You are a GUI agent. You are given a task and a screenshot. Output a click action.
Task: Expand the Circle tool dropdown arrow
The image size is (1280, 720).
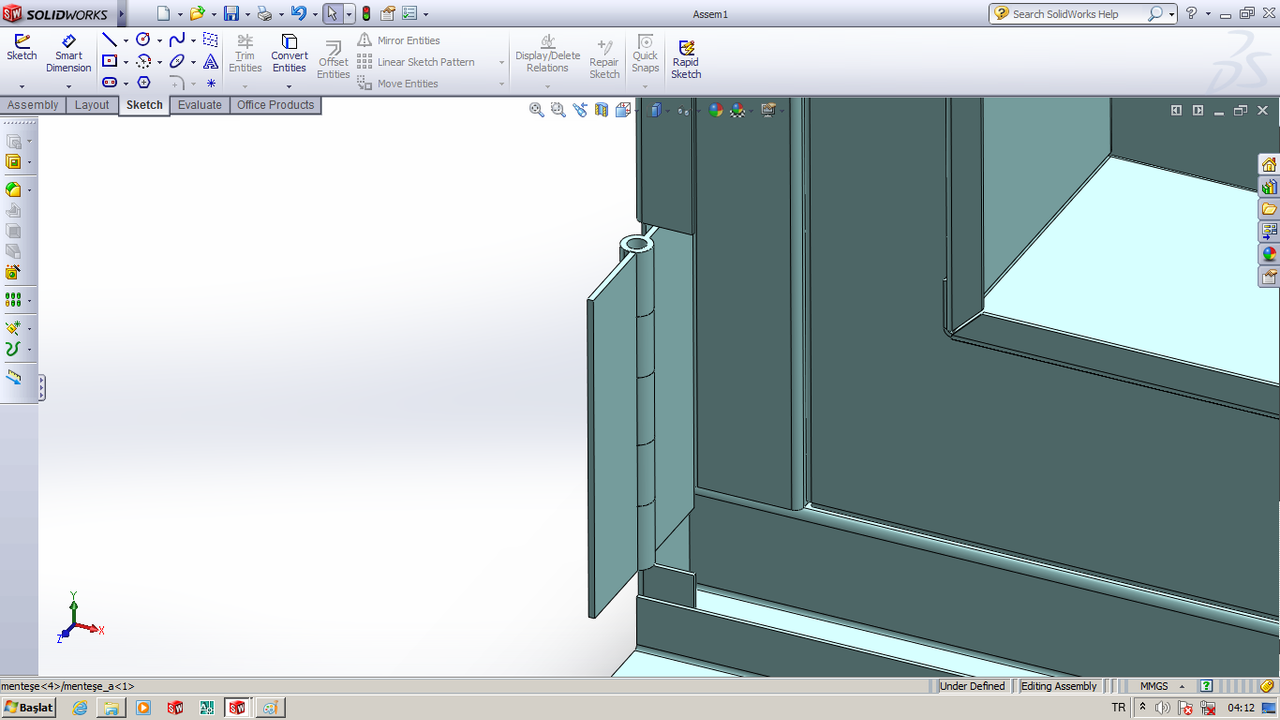[160, 41]
